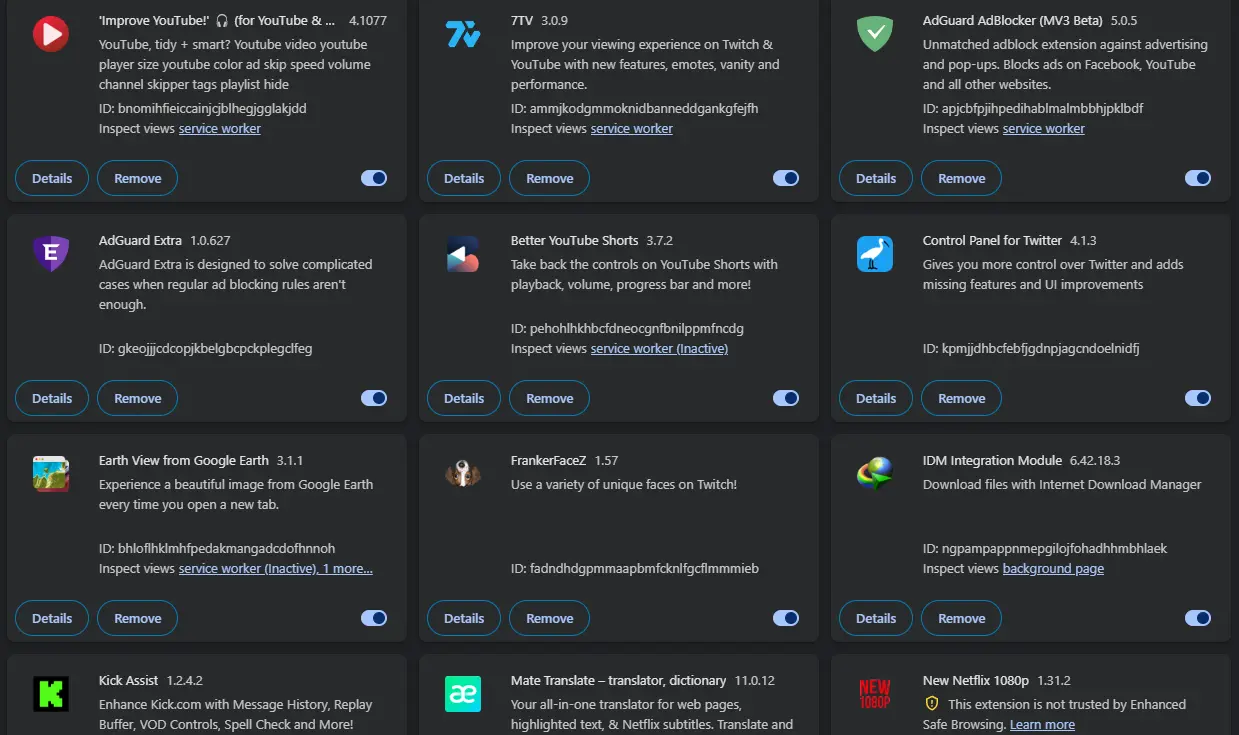
Task: Click the 7TV extension icon
Action: 462,34
